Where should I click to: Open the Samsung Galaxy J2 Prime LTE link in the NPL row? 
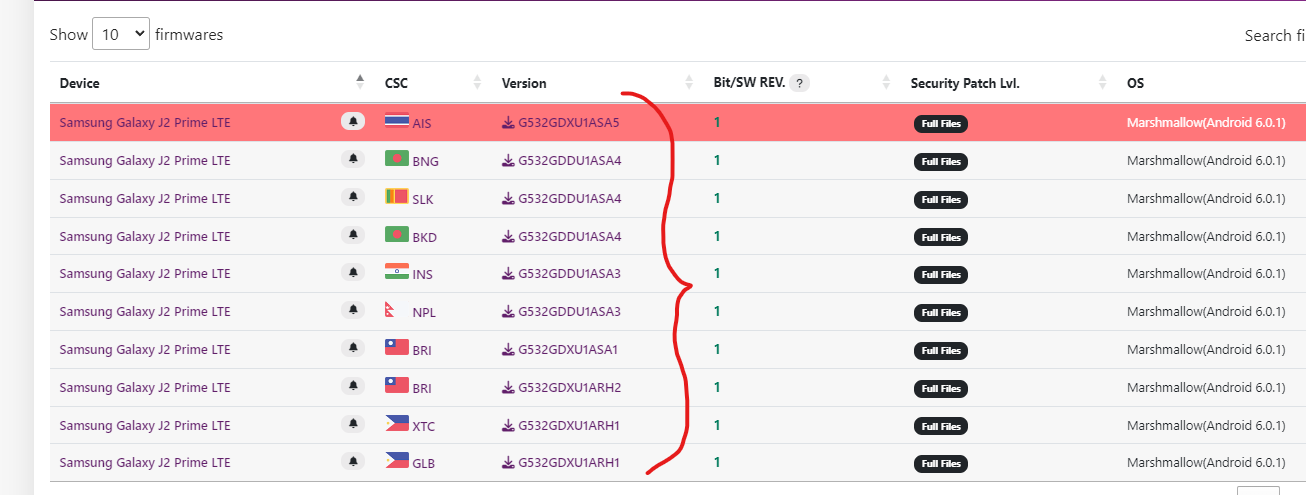click(145, 311)
